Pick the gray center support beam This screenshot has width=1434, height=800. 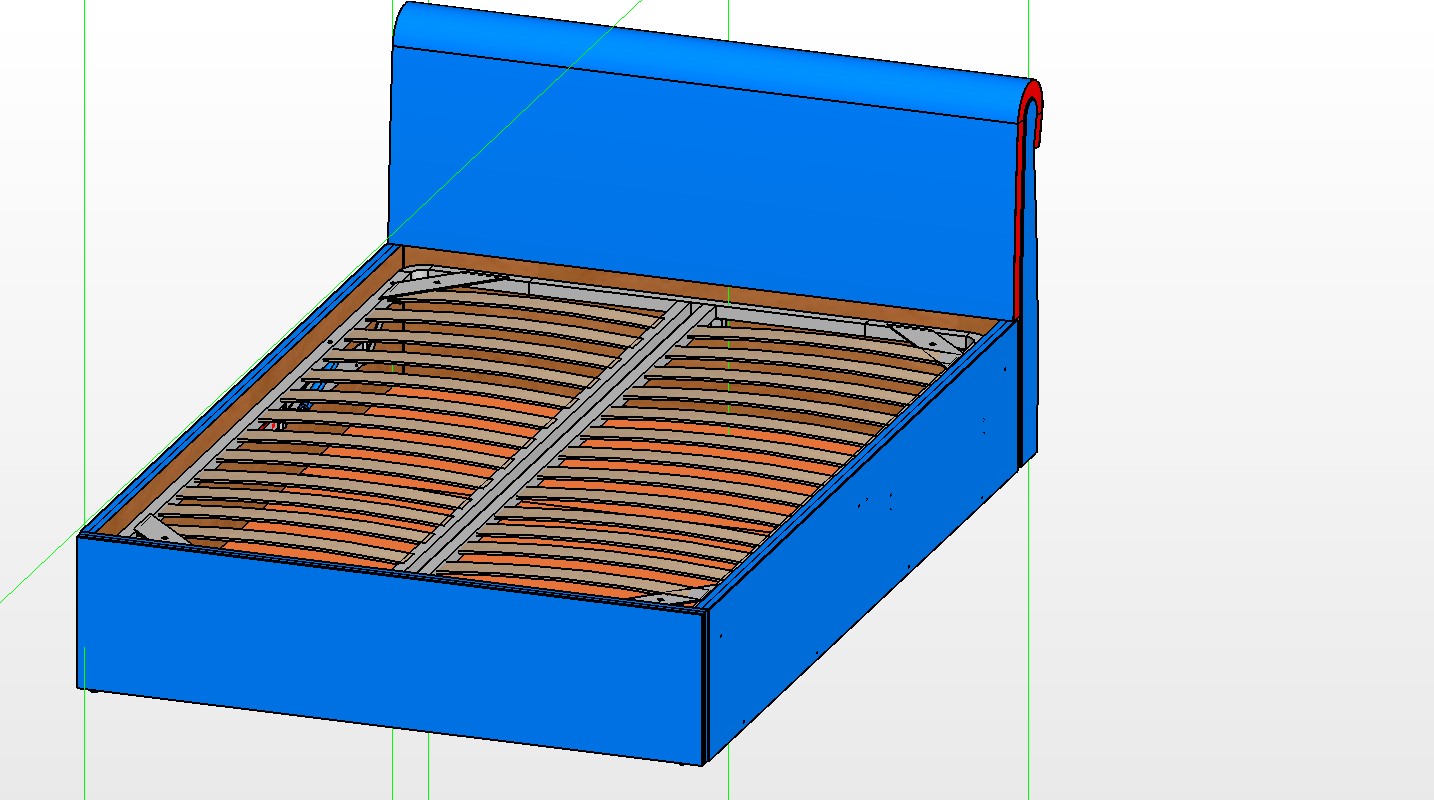560,430
